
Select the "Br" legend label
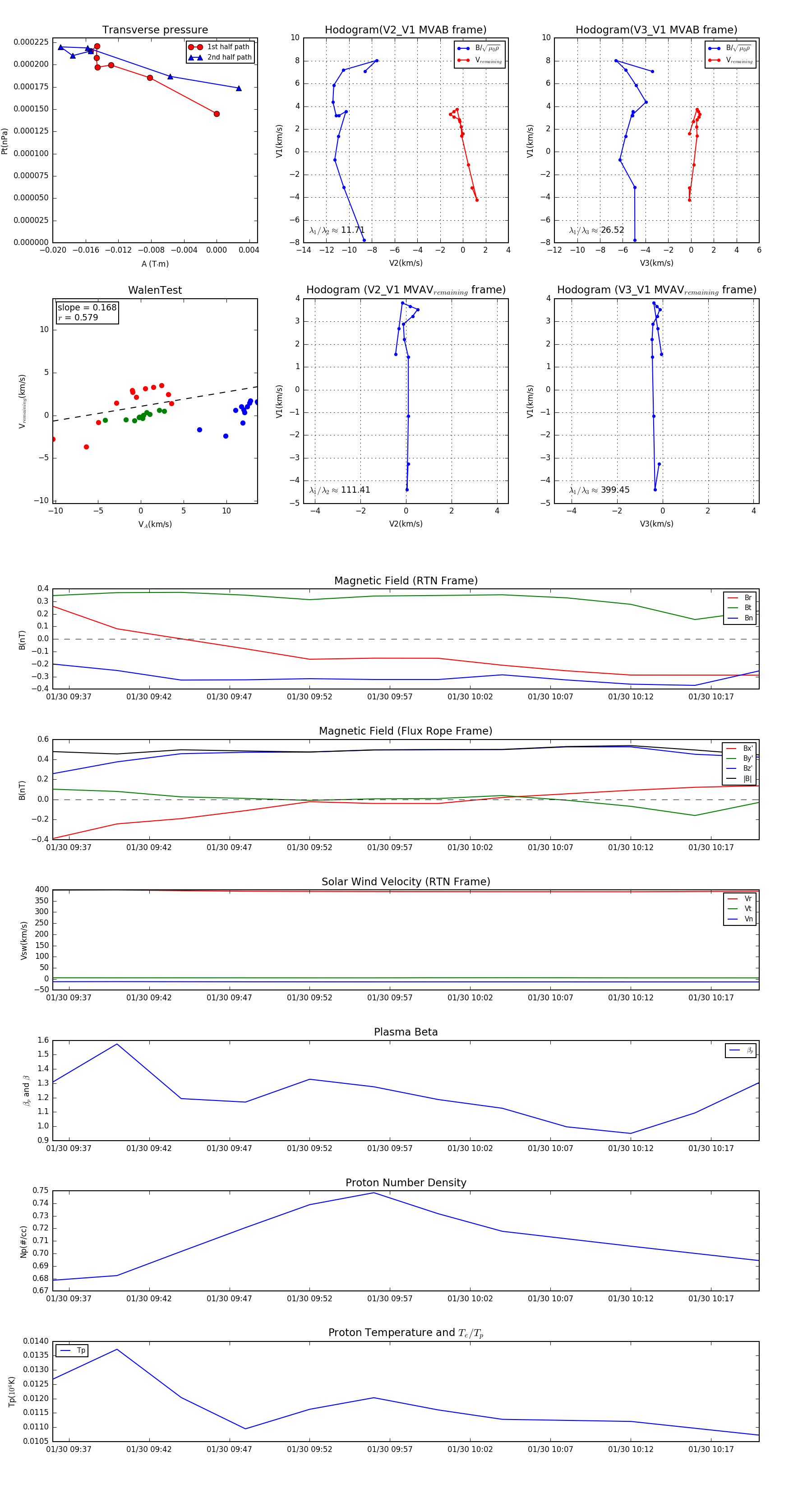[x=748, y=598]
